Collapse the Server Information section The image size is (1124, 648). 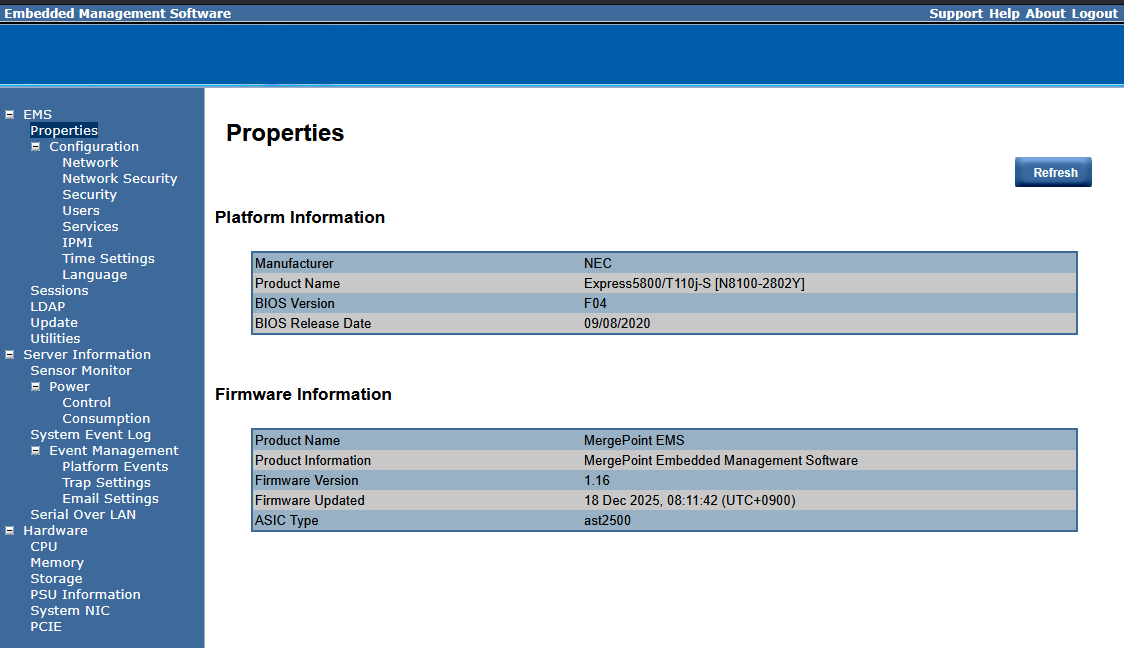(10, 355)
